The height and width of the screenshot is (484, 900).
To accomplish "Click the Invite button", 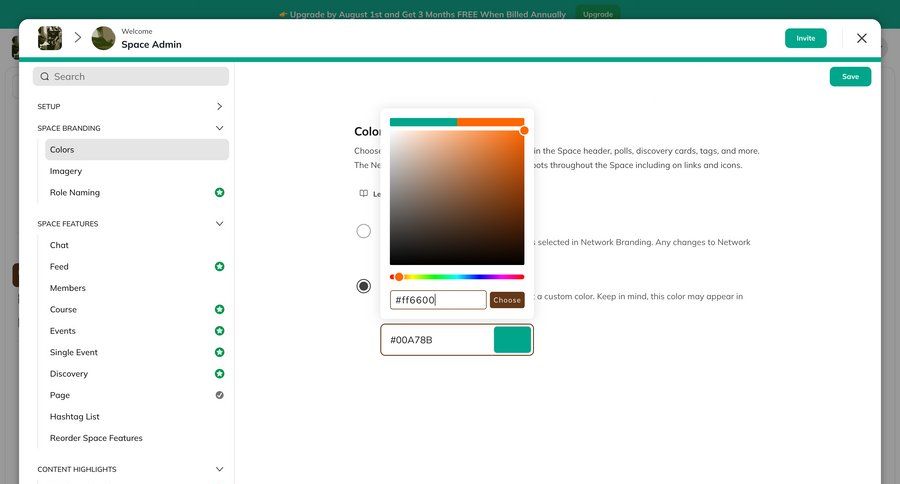I will (x=805, y=38).
